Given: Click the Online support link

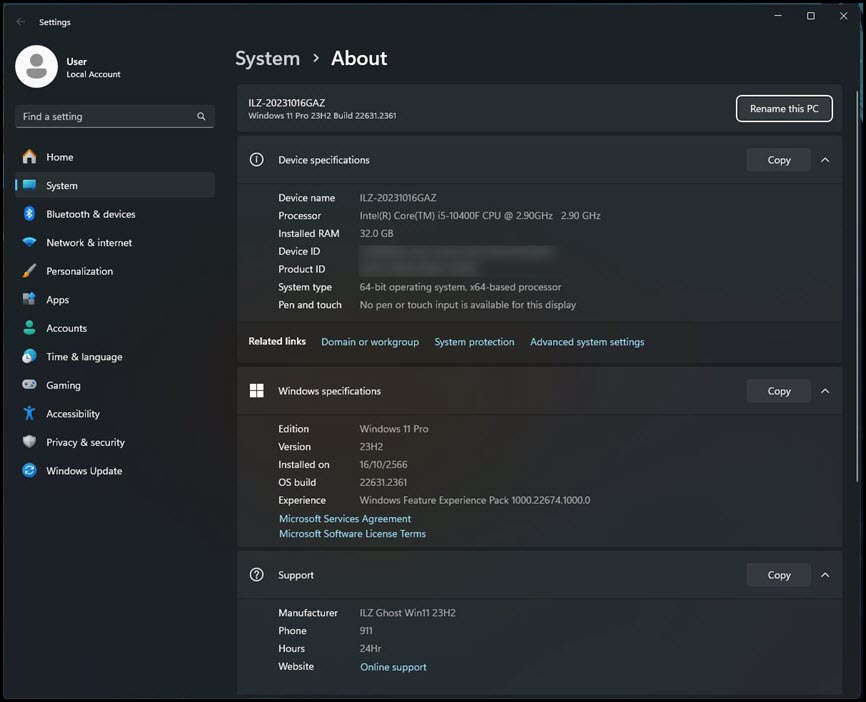Looking at the screenshot, I should [x=393, y=667].
